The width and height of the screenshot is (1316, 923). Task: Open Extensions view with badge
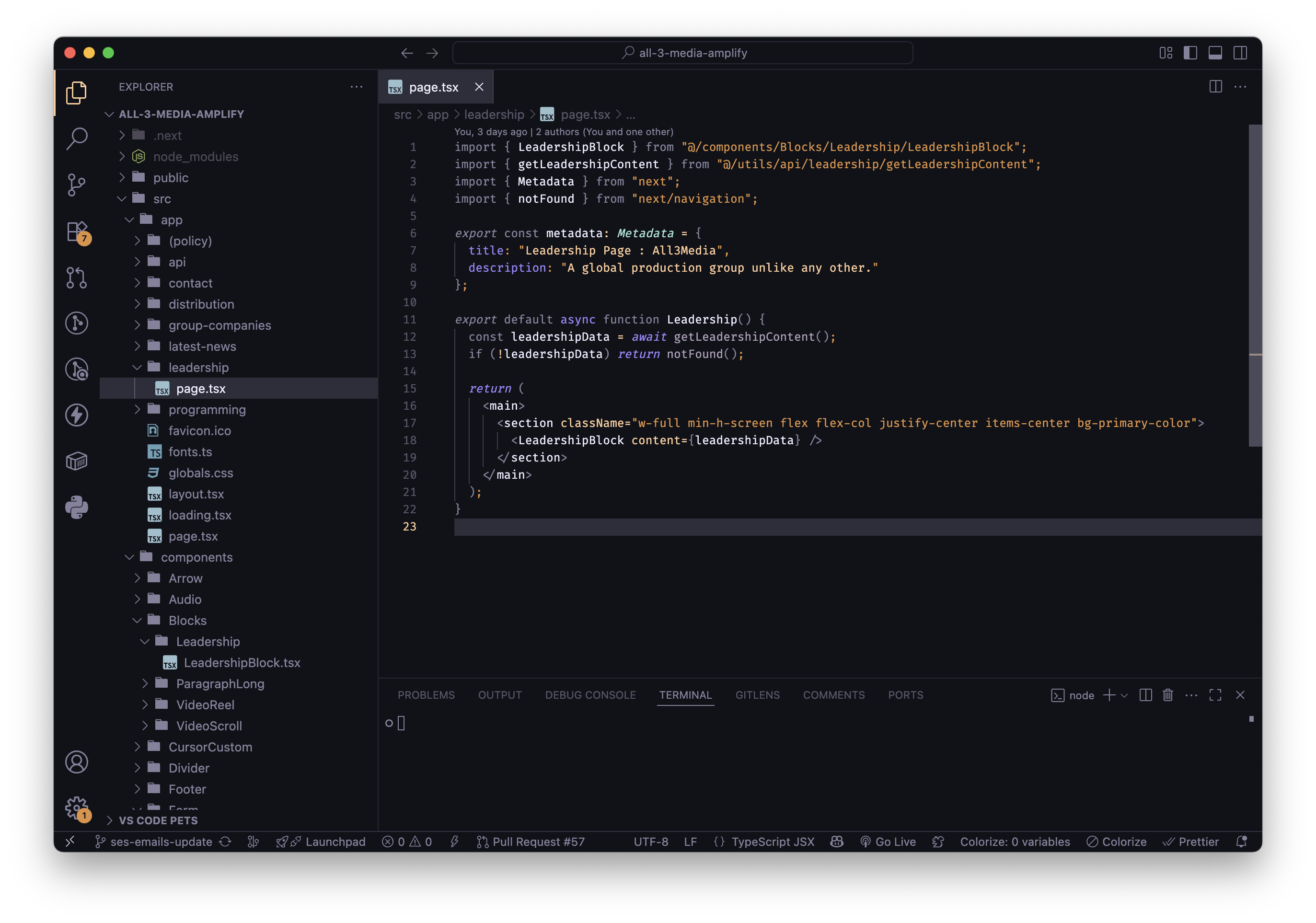[76, 231]
